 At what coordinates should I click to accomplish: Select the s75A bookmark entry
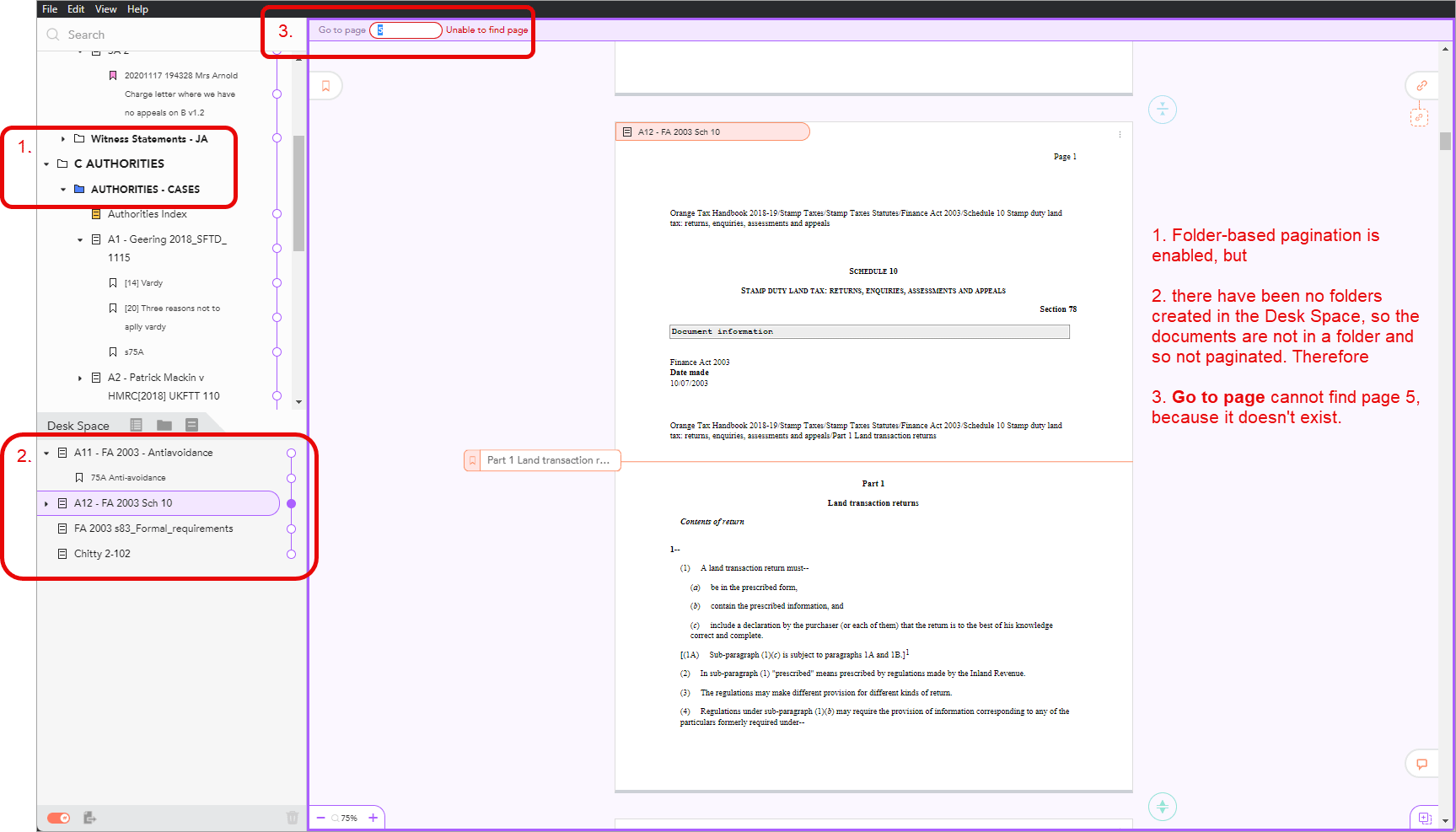pyautogui.click(x=134, y=352)
